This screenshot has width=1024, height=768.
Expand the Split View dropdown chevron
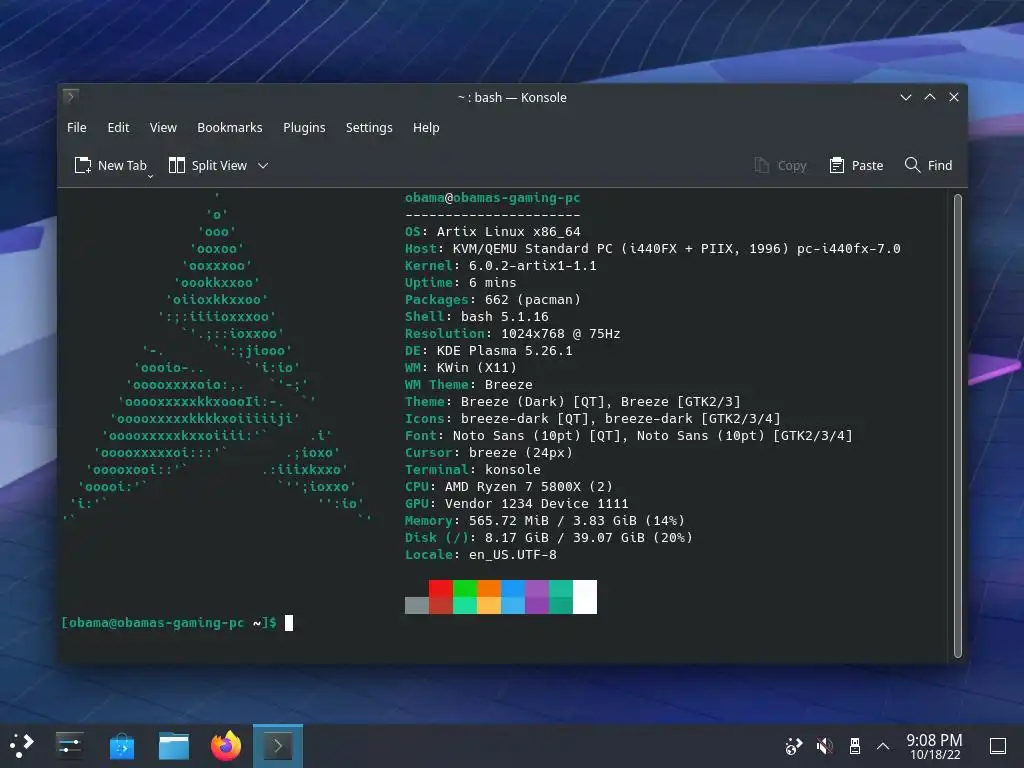pos(263,166)
